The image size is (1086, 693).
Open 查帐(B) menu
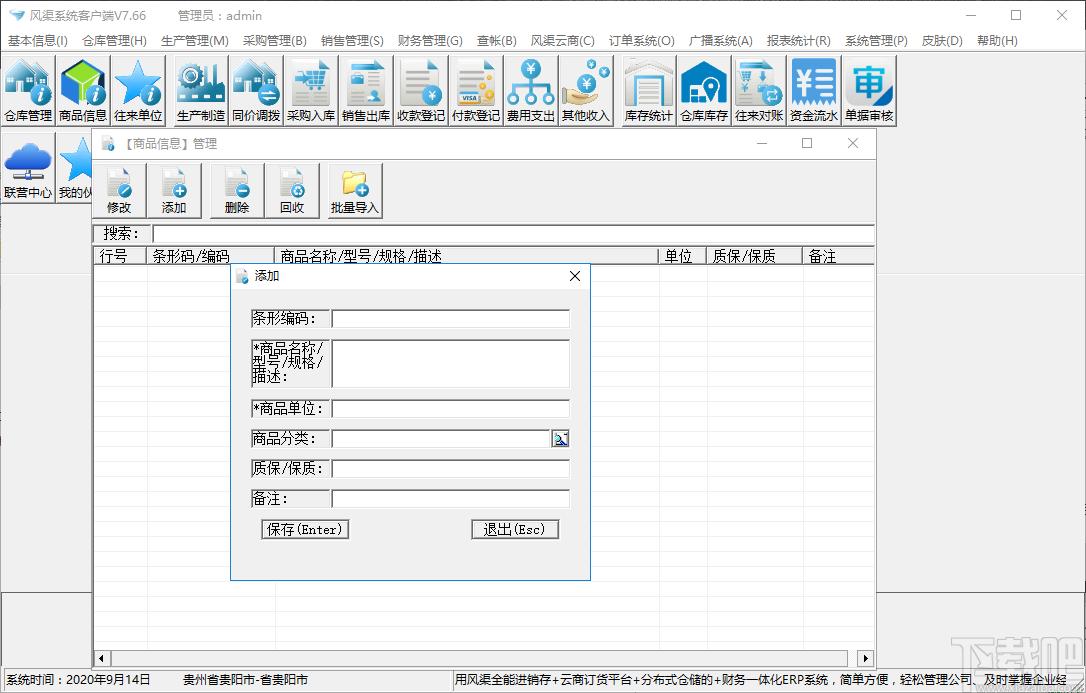tap(497, 41)
